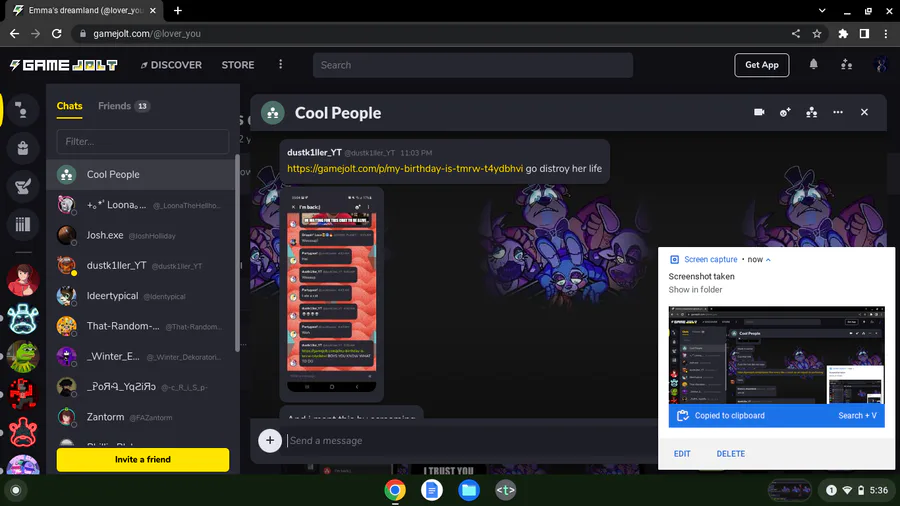Open the _Winter_E chat

coord(141,356)
